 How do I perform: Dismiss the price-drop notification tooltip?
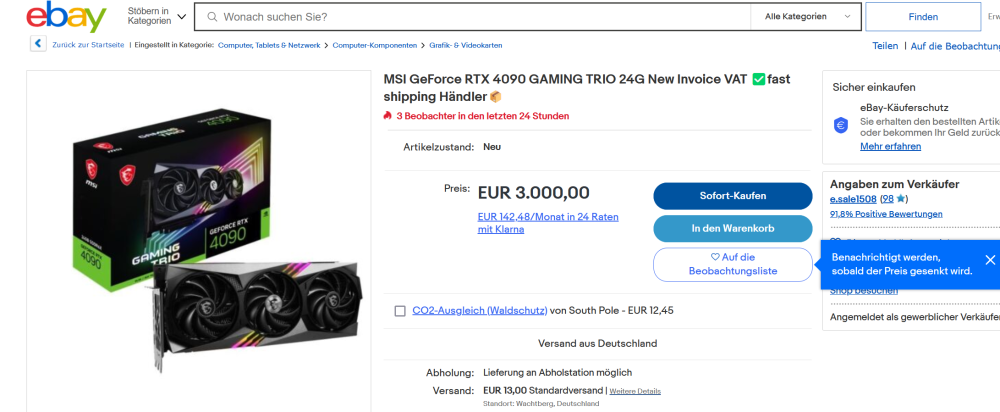coord(990,260)
